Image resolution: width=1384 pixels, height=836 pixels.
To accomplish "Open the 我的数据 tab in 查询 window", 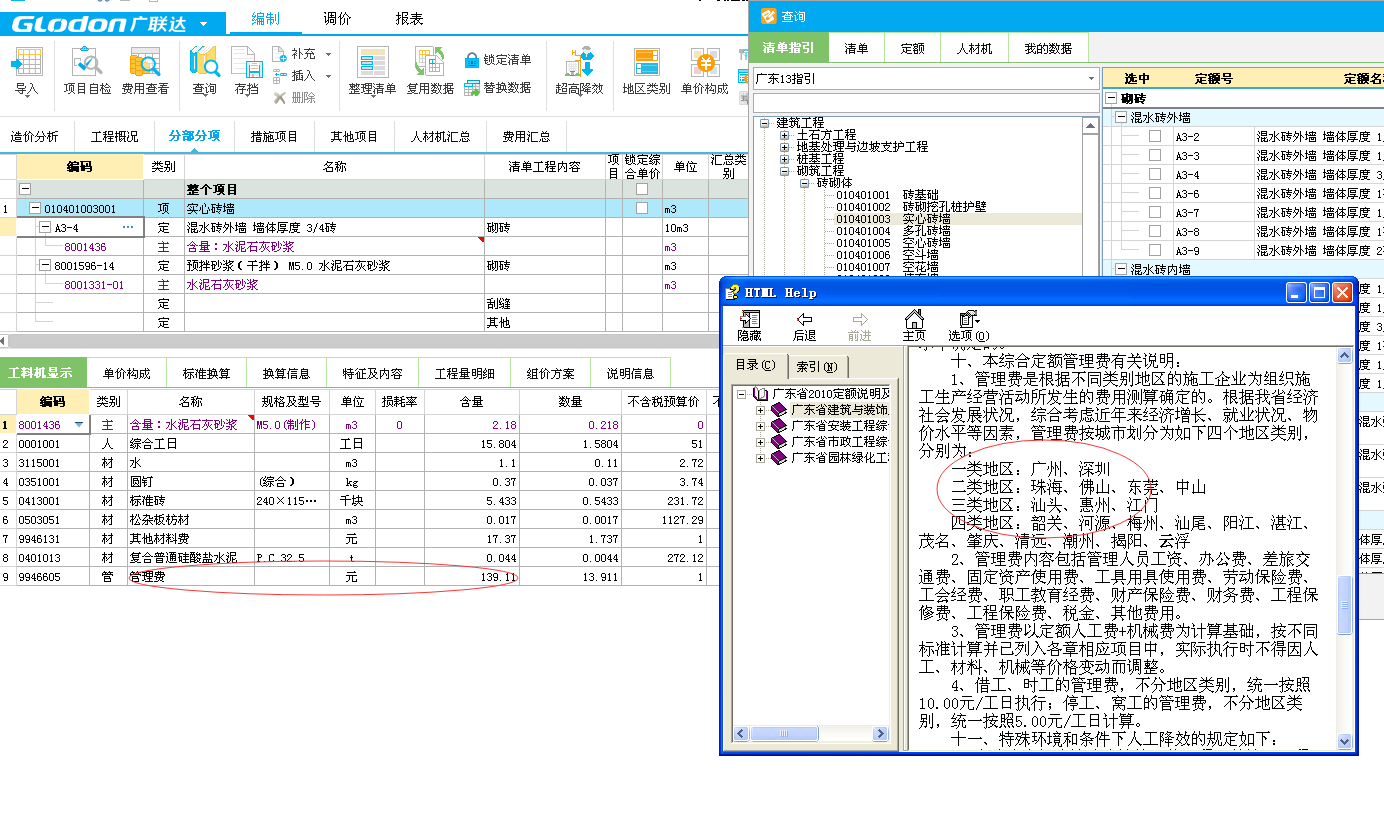I will pos(1047,48).
